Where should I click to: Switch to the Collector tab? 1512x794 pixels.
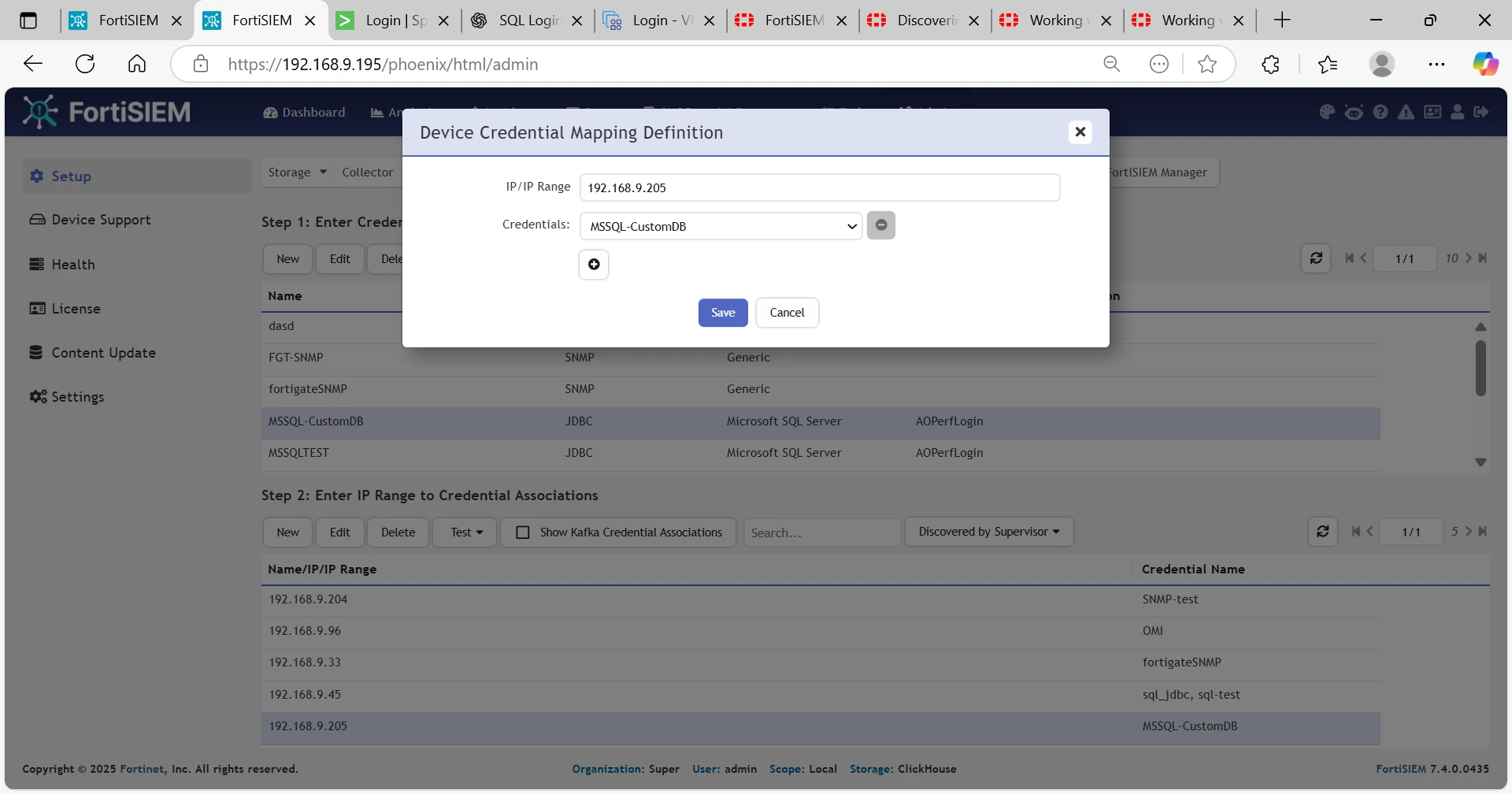pos(368,173)
